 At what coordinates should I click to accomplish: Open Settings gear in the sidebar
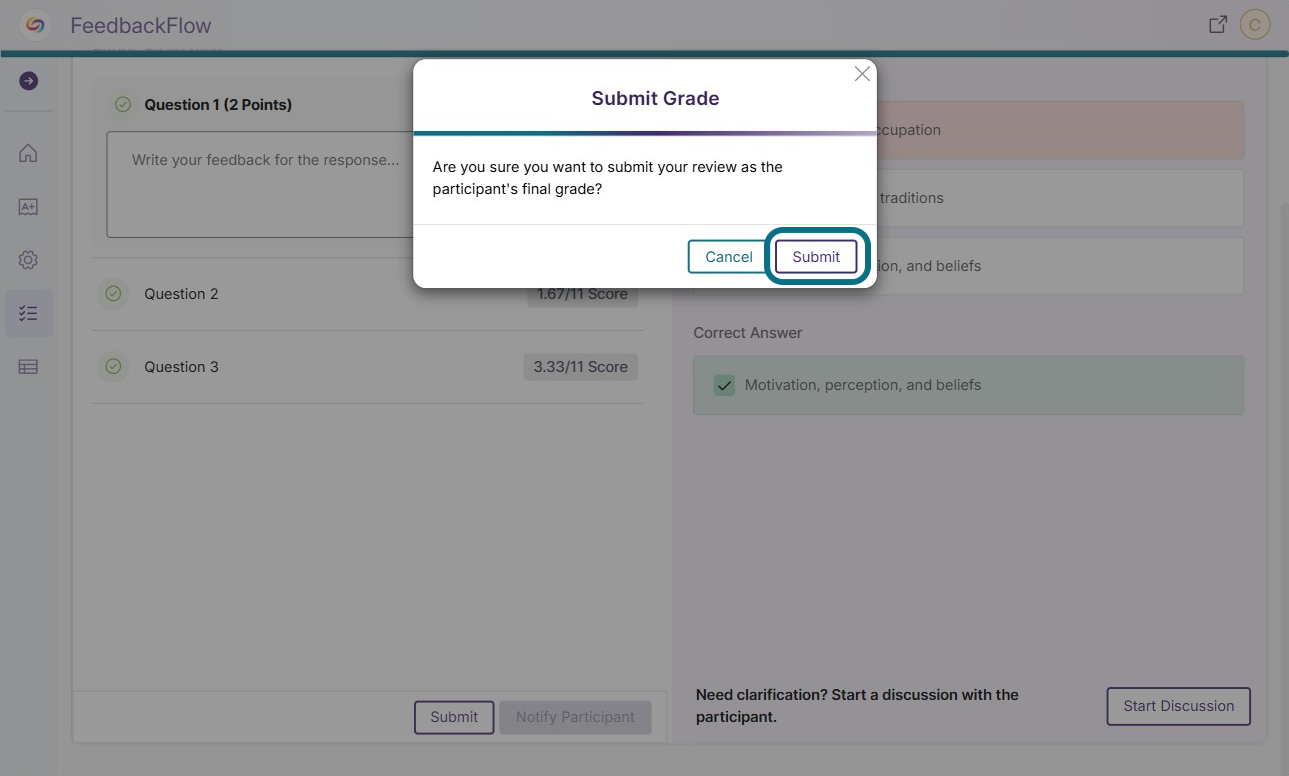[28, 260]
